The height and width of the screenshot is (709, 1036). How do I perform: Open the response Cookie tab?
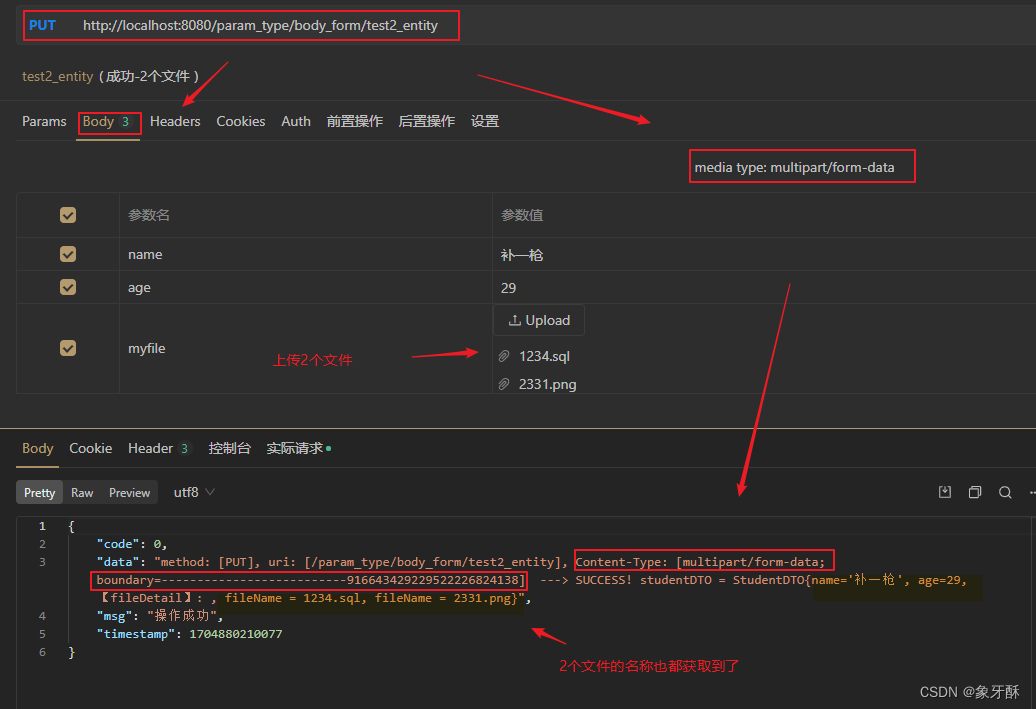tap(91, 448)
